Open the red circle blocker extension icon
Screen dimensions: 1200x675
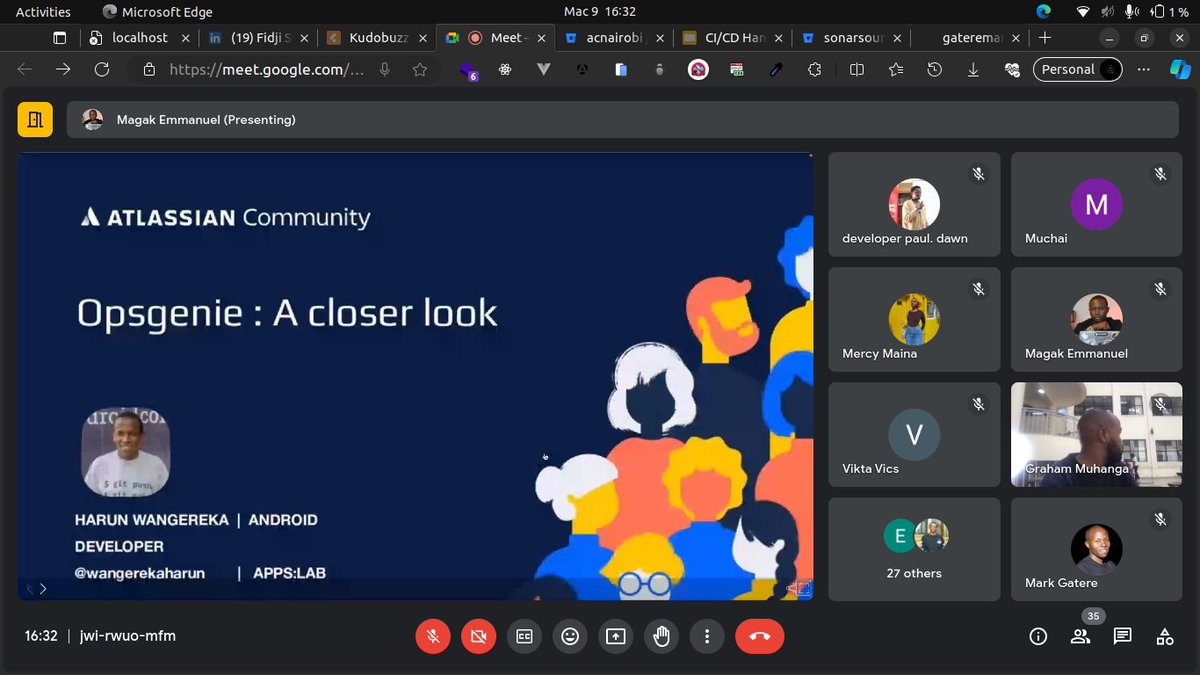pos(698,69)
